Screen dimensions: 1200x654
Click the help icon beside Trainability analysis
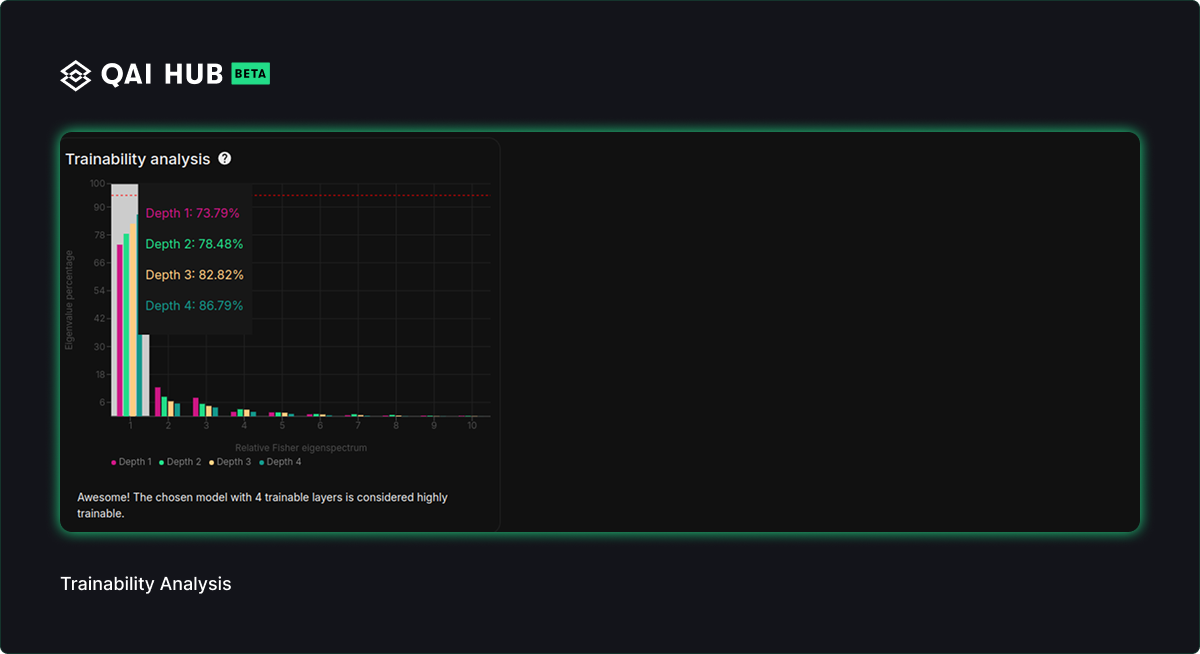point(225,158)
